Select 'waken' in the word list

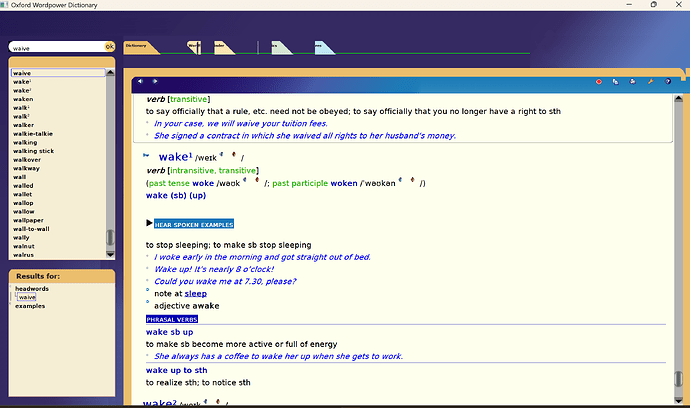pos(23,99)
